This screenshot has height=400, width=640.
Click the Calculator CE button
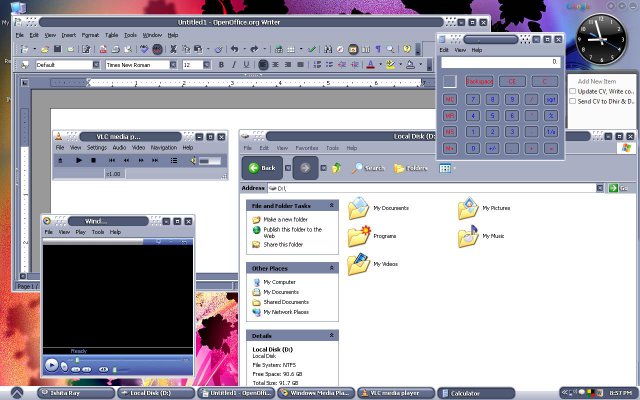coord(512,82)
